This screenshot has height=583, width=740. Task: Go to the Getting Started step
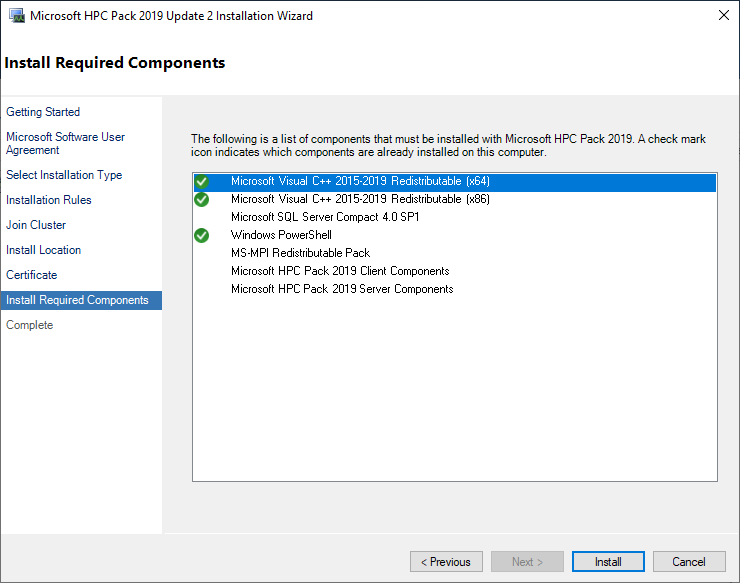click(x=43, y=112)
